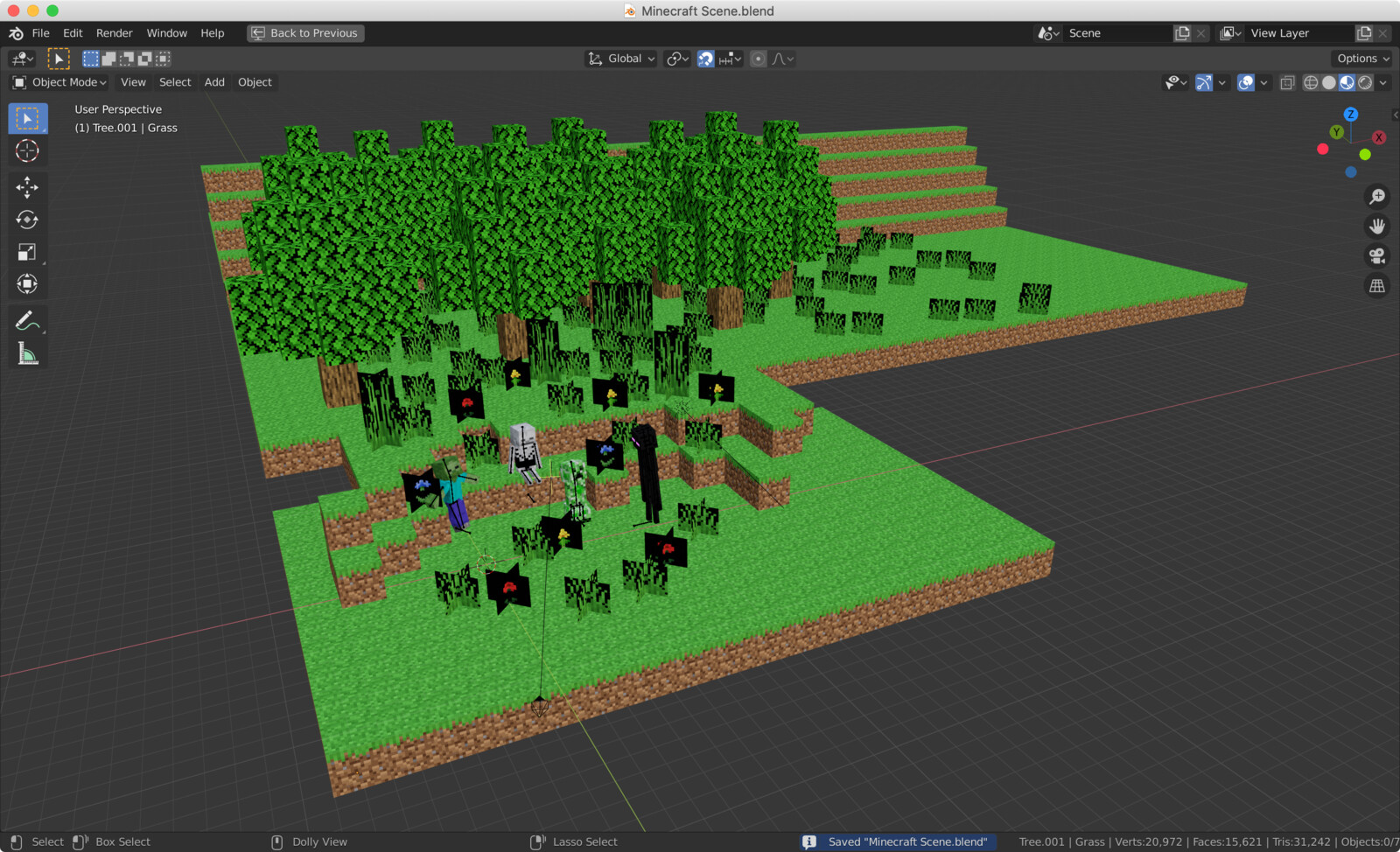Switch viewport shading to wireframe
This screenshot has width=1400, height=852.
(x=1311, y=83)
